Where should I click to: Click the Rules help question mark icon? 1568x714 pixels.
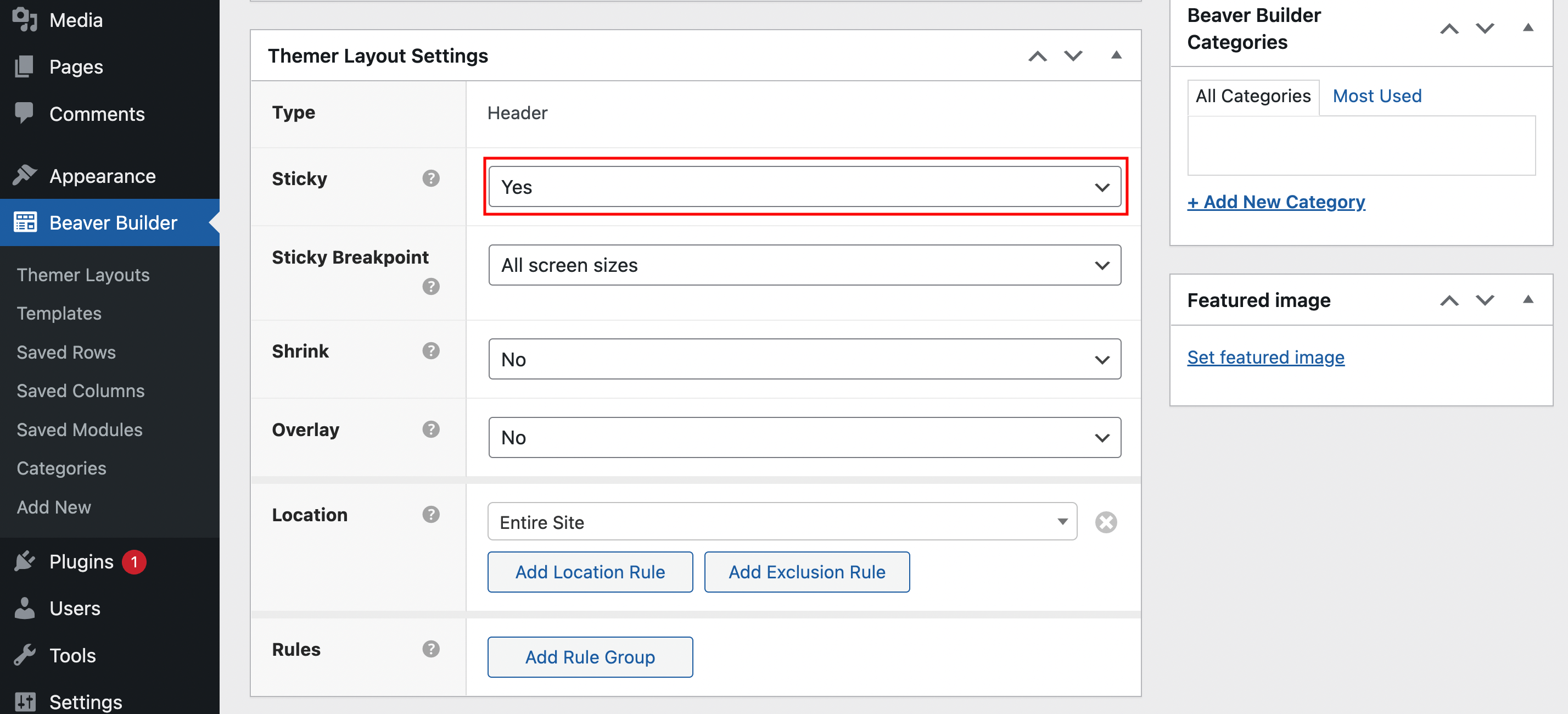tap(430, 649)
